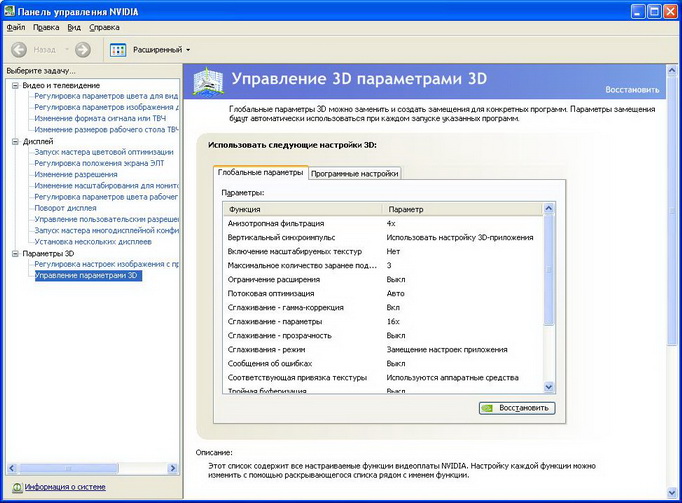Screen dimensions: 682x503
Task: Open Информация о системе link
Action: pyautogui.click(x=65, y=487)
